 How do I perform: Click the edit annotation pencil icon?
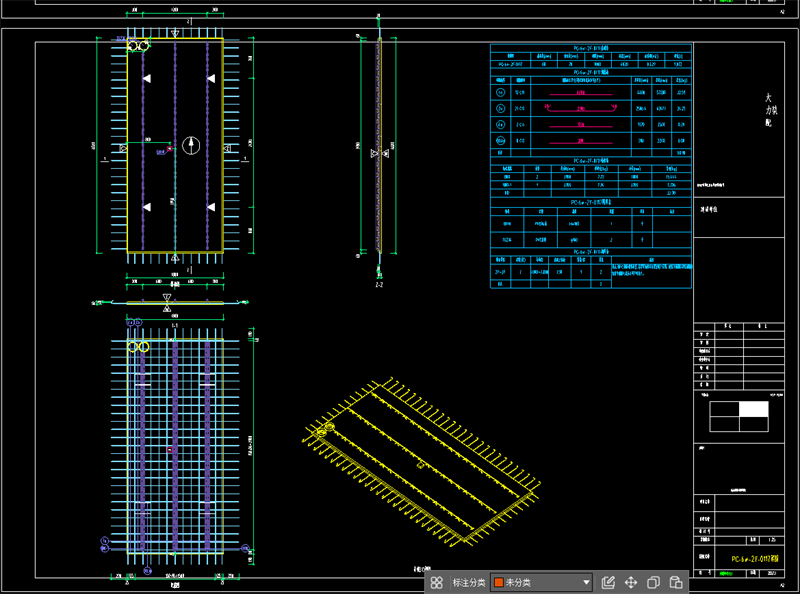point(608,582)
